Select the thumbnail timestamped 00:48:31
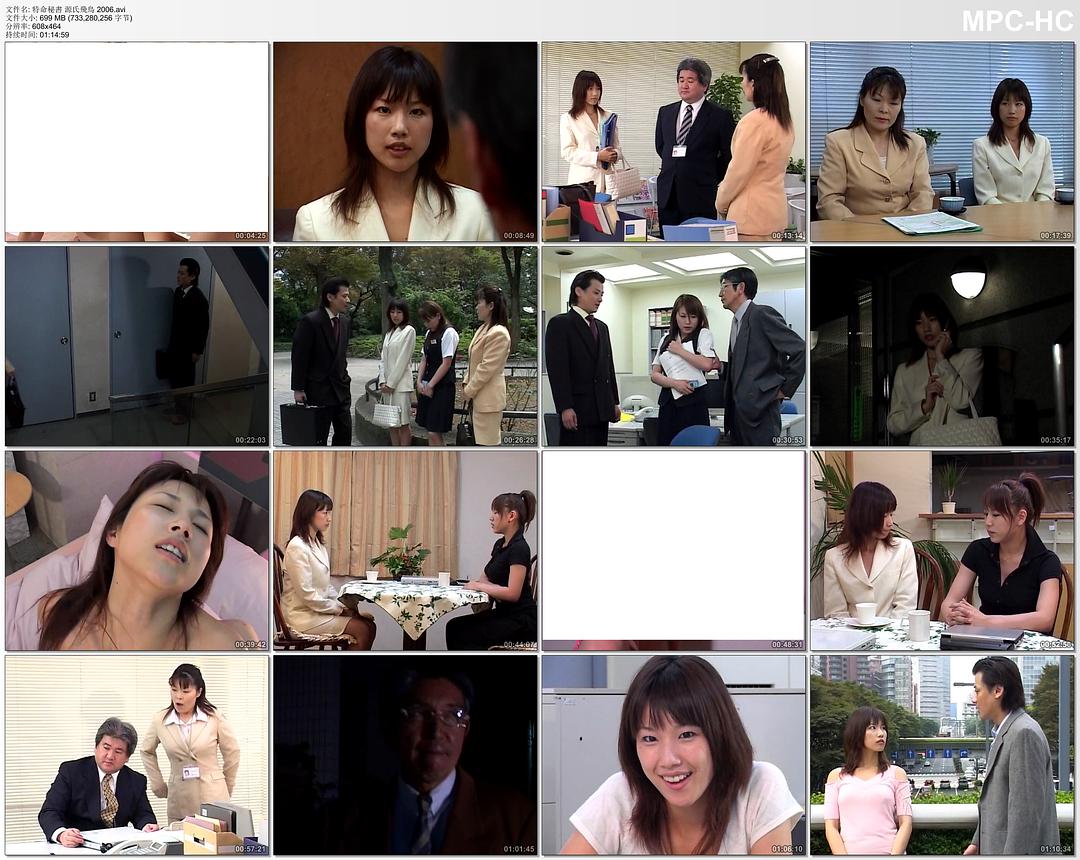This screenshot has width=1080, height=860. 674,551
